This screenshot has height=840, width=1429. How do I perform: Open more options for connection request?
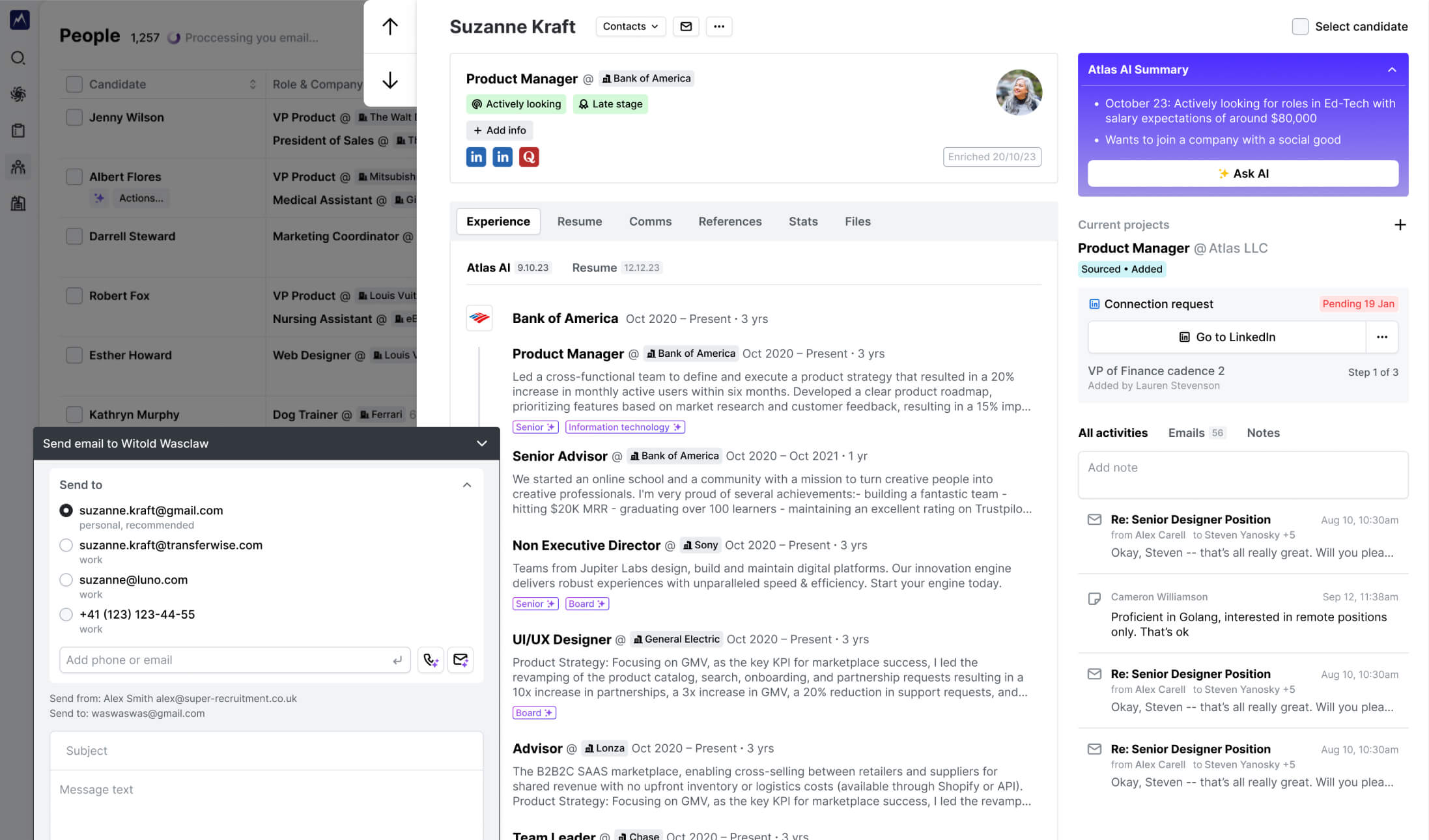point(1381,337)
